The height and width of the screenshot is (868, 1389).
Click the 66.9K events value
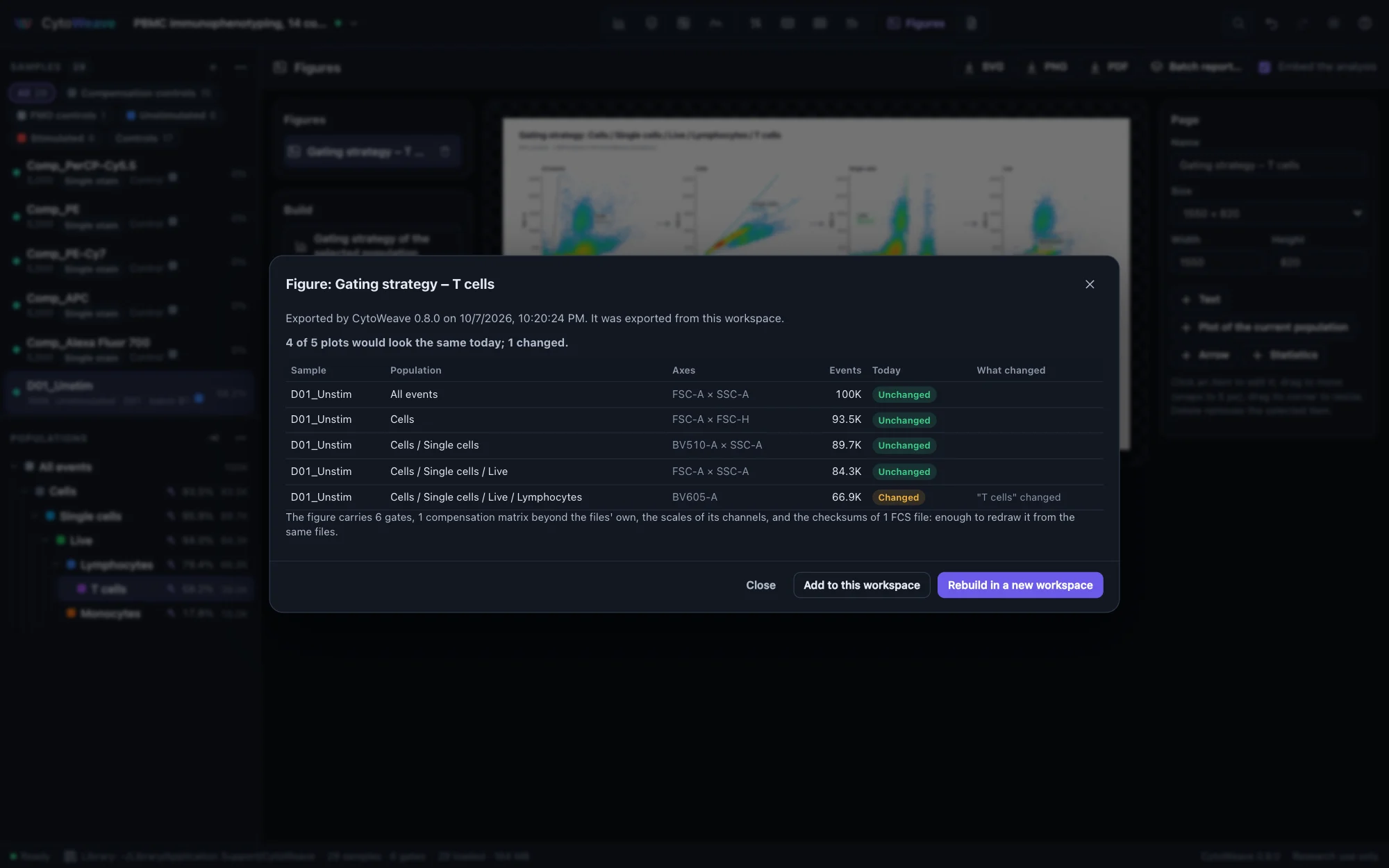pos(847,497)
